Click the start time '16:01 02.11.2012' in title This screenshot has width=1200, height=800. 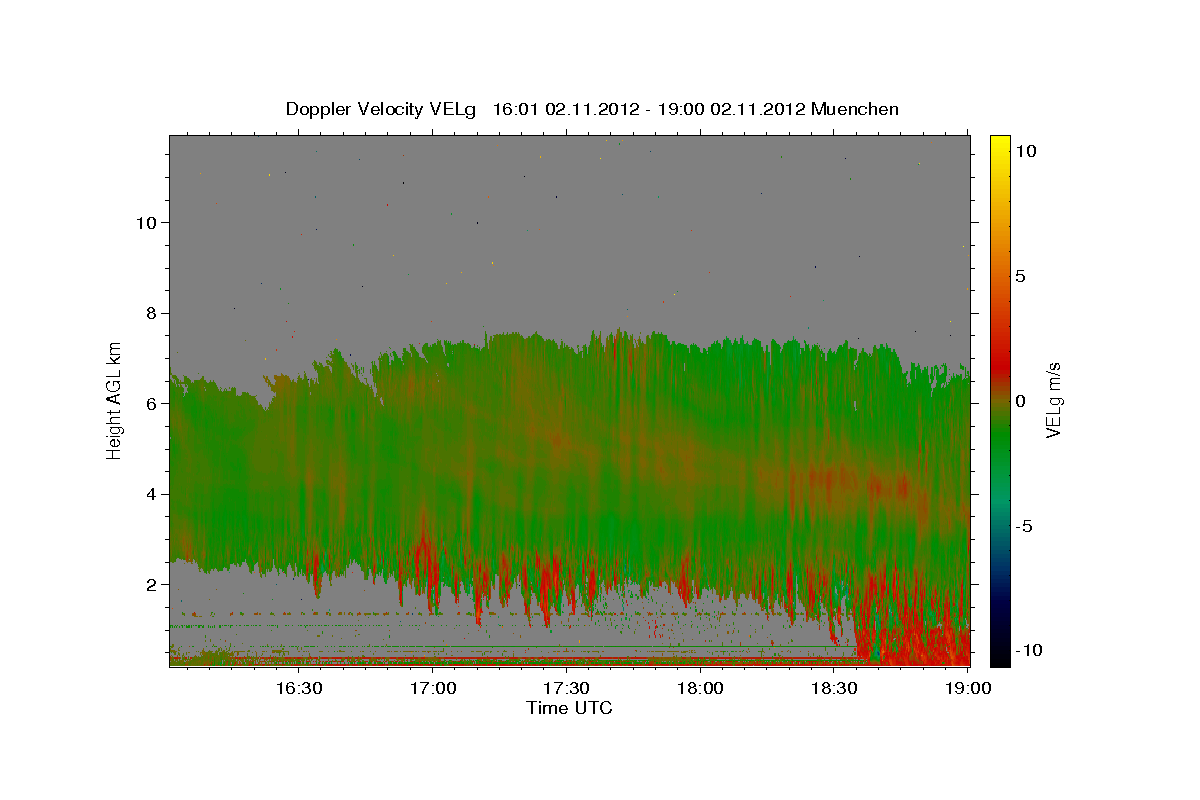click(565, 109)
